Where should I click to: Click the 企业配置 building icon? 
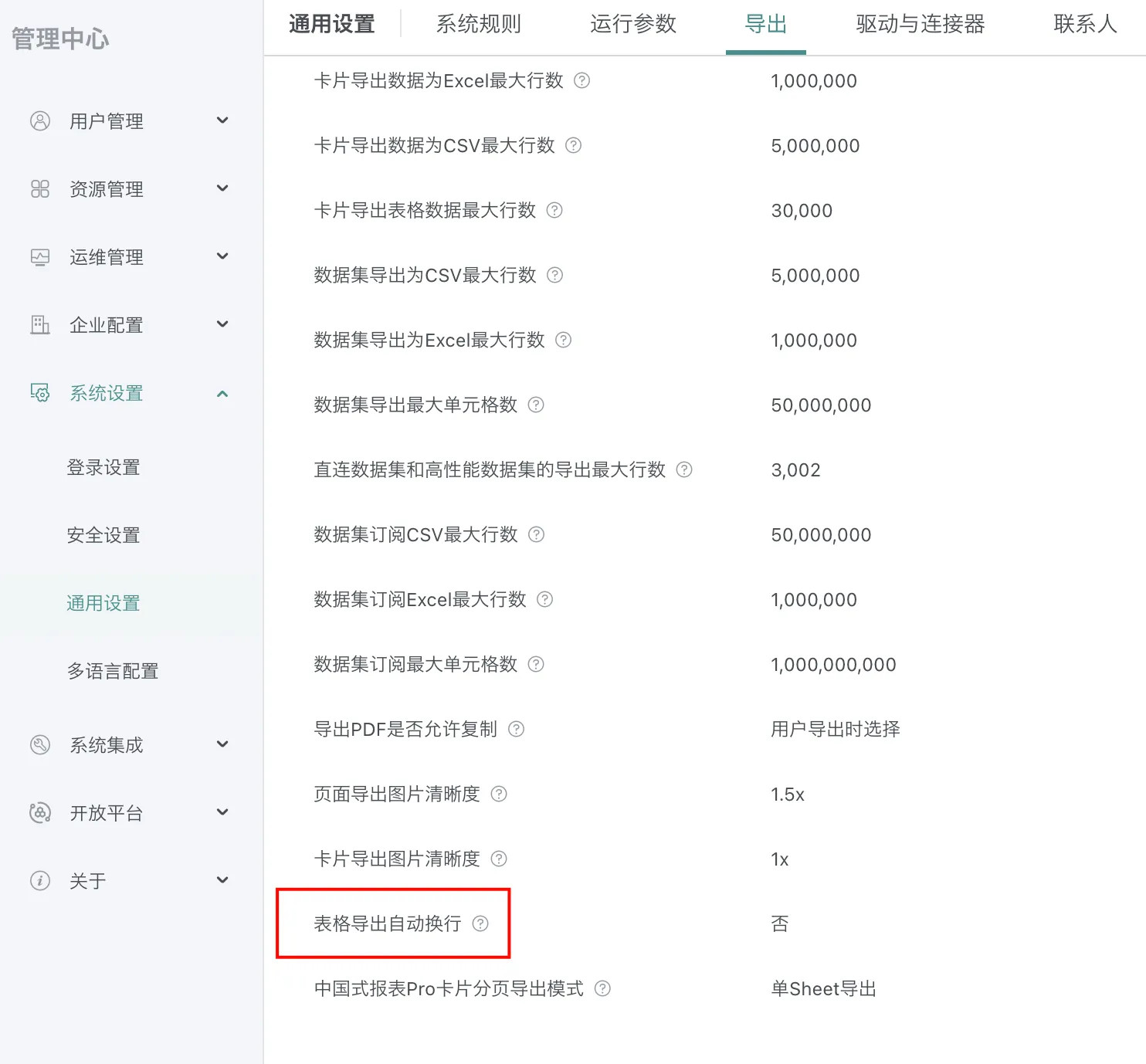(40, 325)
